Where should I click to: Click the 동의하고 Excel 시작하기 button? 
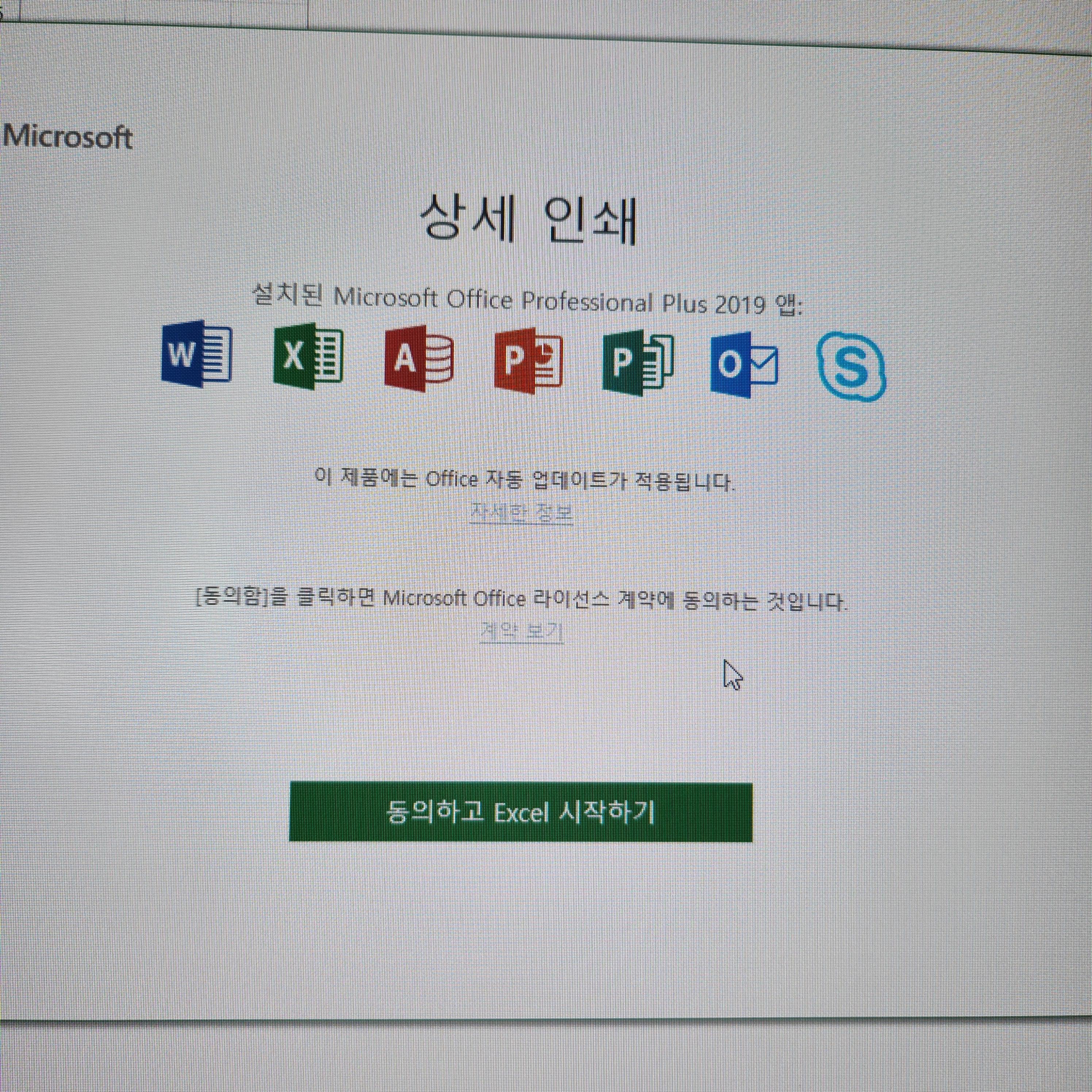click(x=520, y=812)
